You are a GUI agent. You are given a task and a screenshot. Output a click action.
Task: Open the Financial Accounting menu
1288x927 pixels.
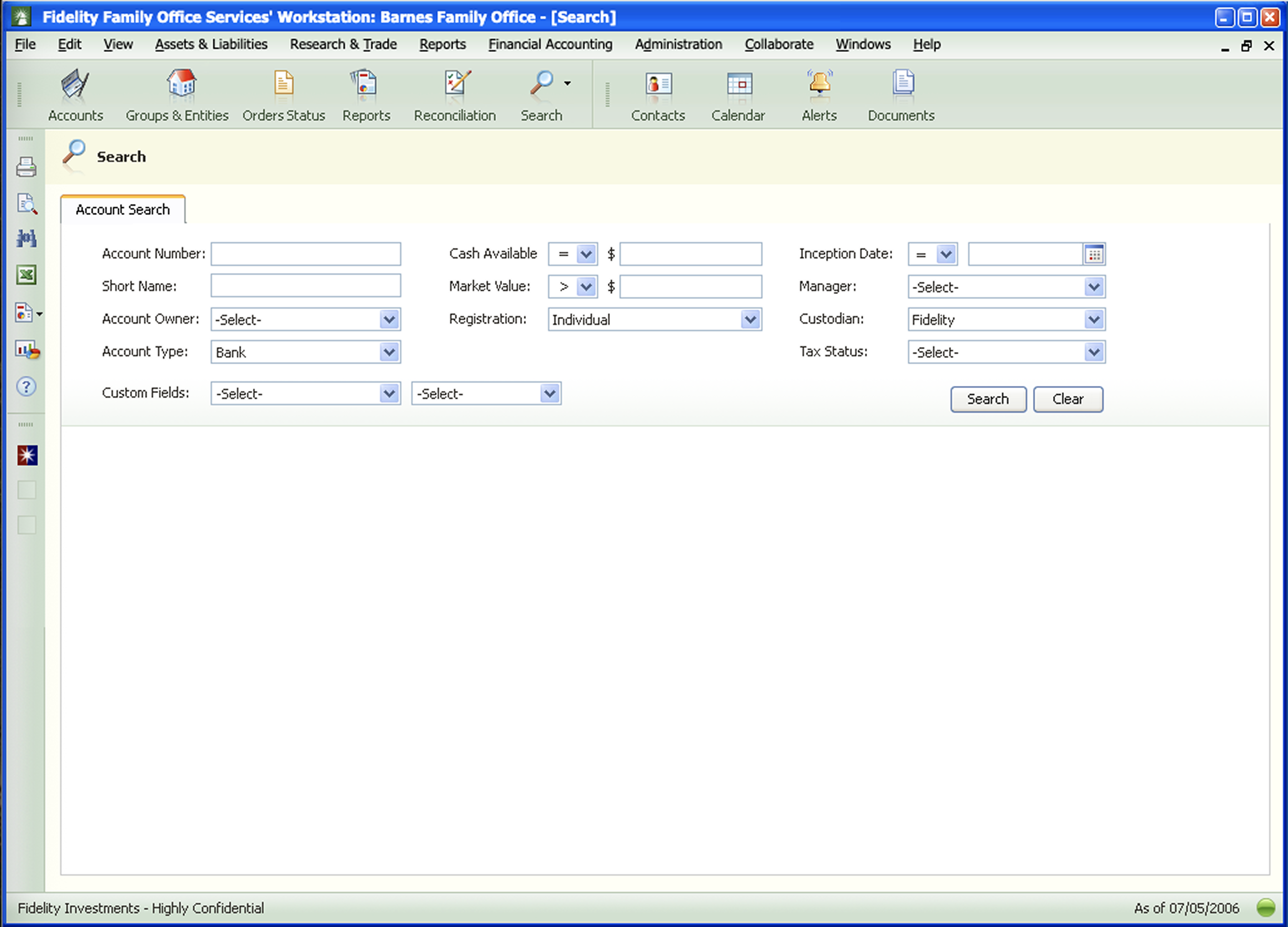[x=550, y=44]
